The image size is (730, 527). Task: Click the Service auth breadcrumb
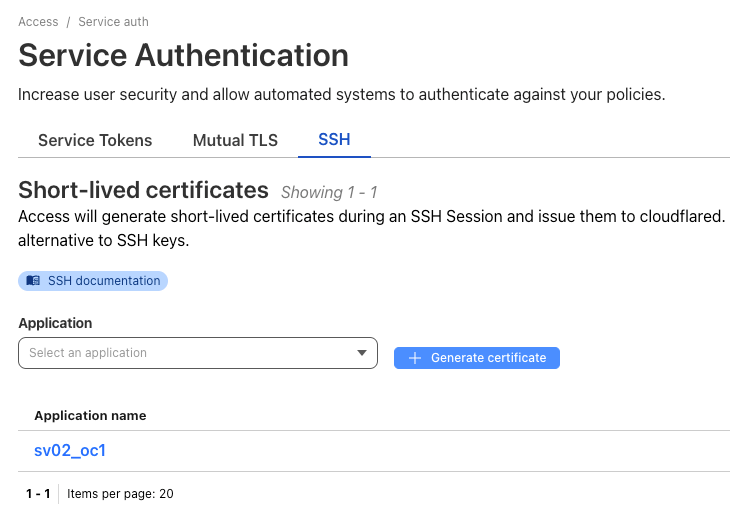(x=113, y=22)
